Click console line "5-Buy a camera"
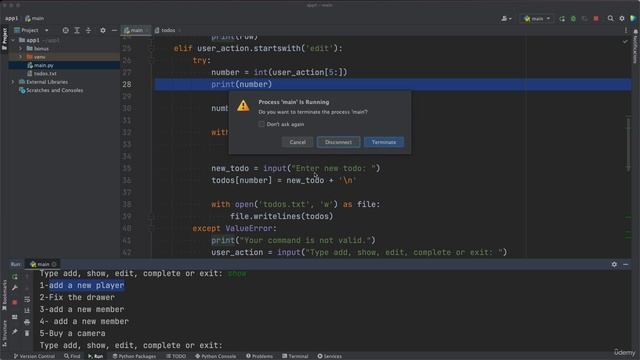 [x=72, y=333]
